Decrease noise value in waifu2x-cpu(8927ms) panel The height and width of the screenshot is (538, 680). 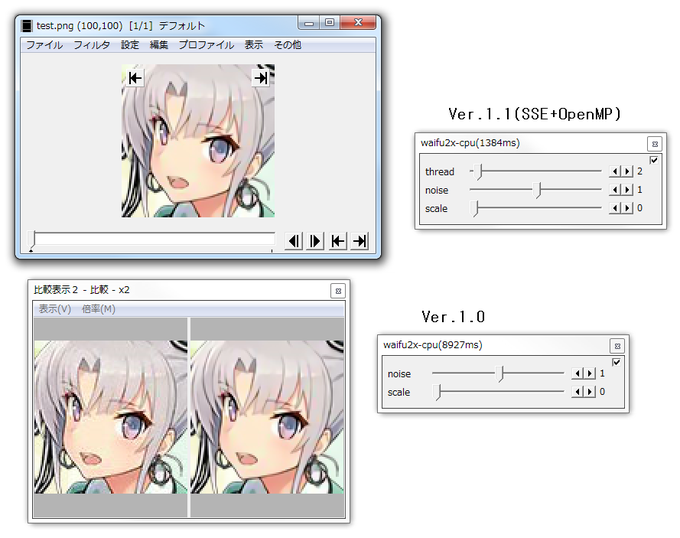pos(577,373)
